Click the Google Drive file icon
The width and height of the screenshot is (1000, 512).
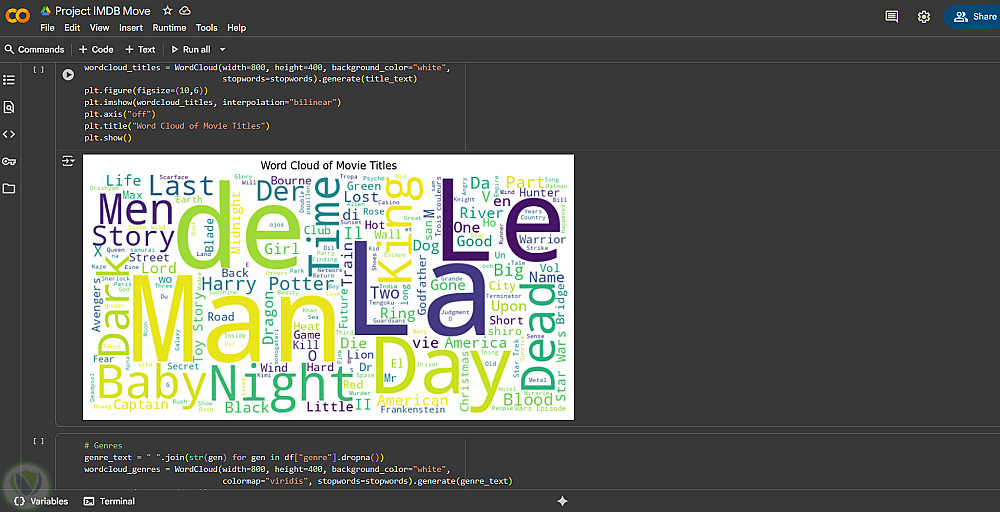point(45,10)
